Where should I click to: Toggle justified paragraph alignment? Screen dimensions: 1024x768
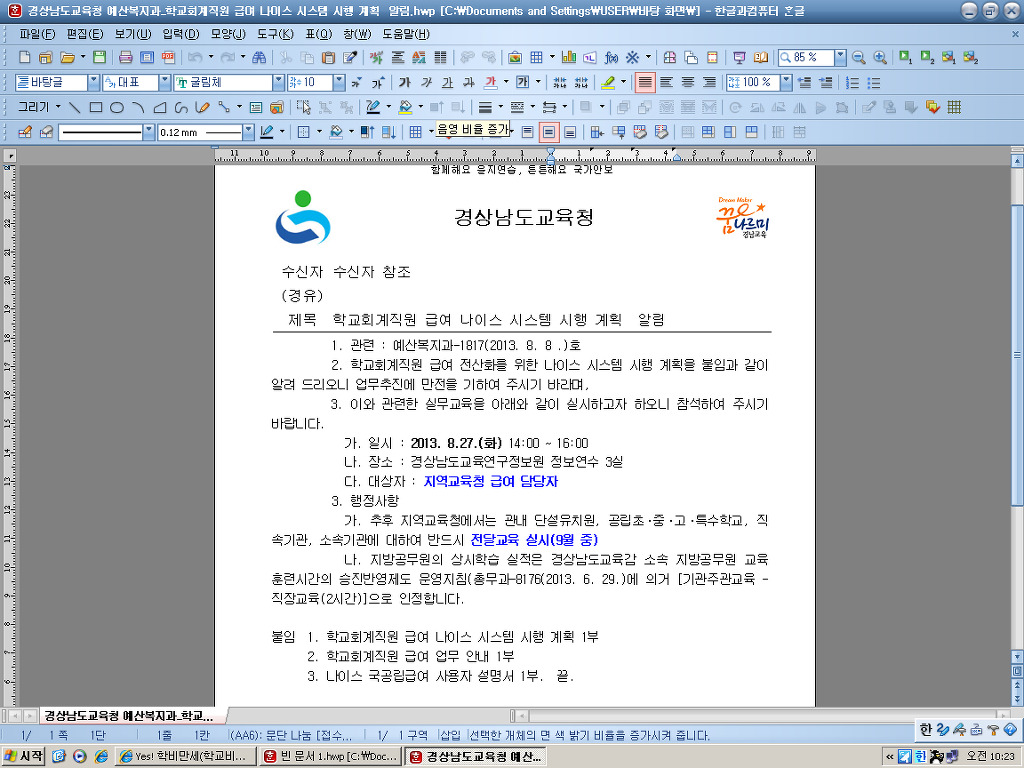[645, 82]
